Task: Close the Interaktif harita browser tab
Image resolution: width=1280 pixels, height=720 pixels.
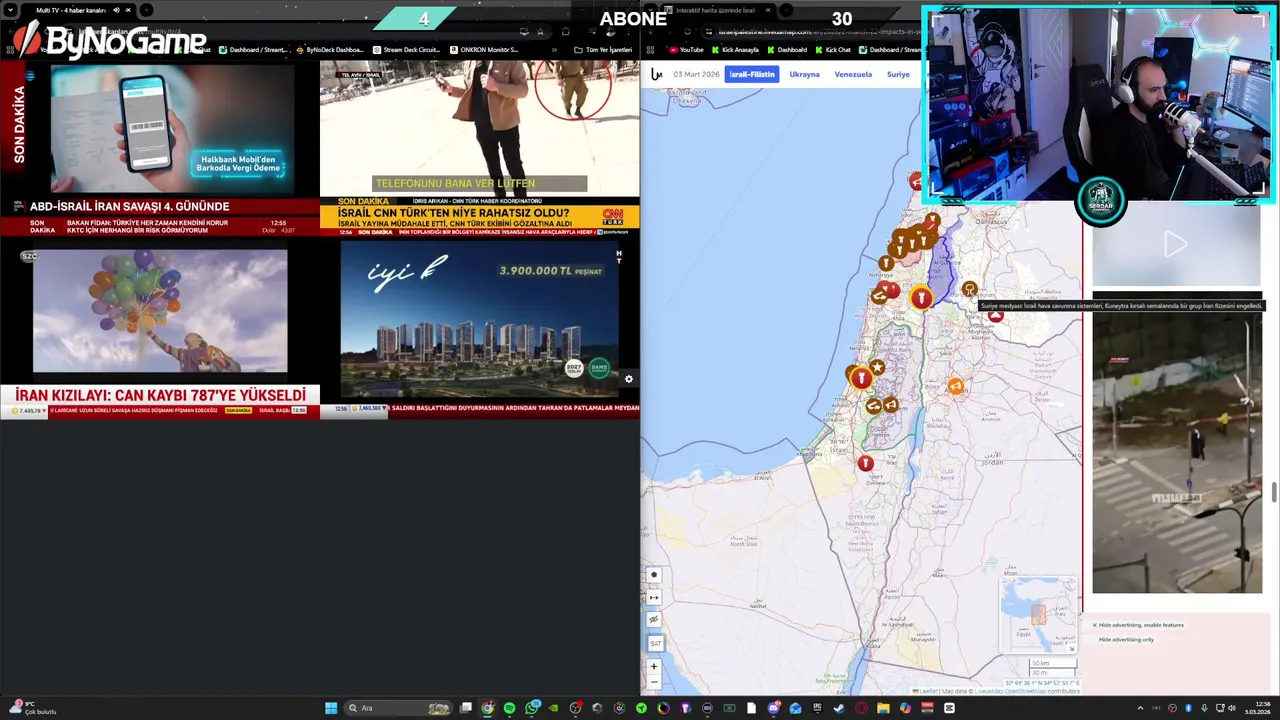Action: pyautogui.click(x=768, y=11)
